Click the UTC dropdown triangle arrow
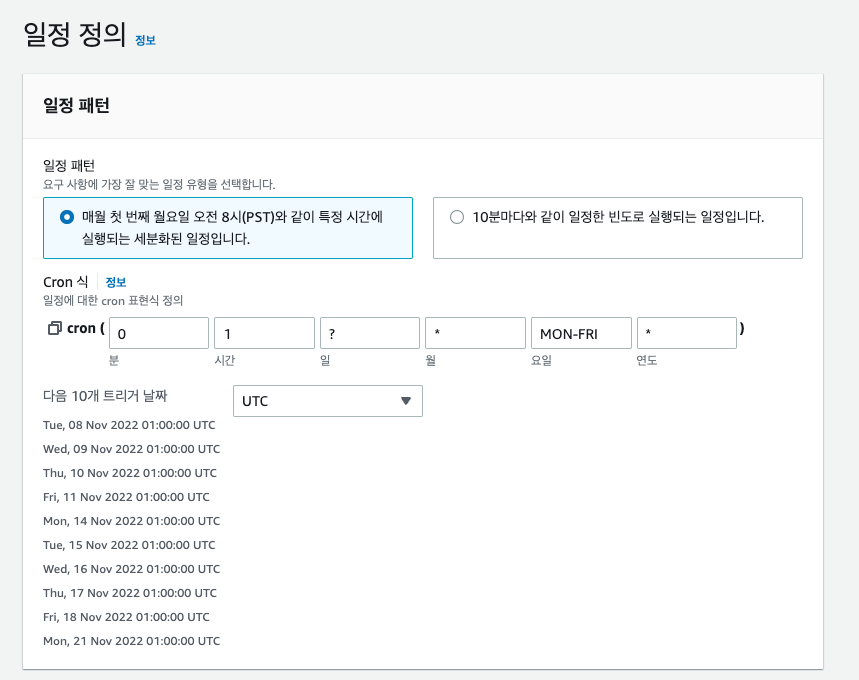 405,401
